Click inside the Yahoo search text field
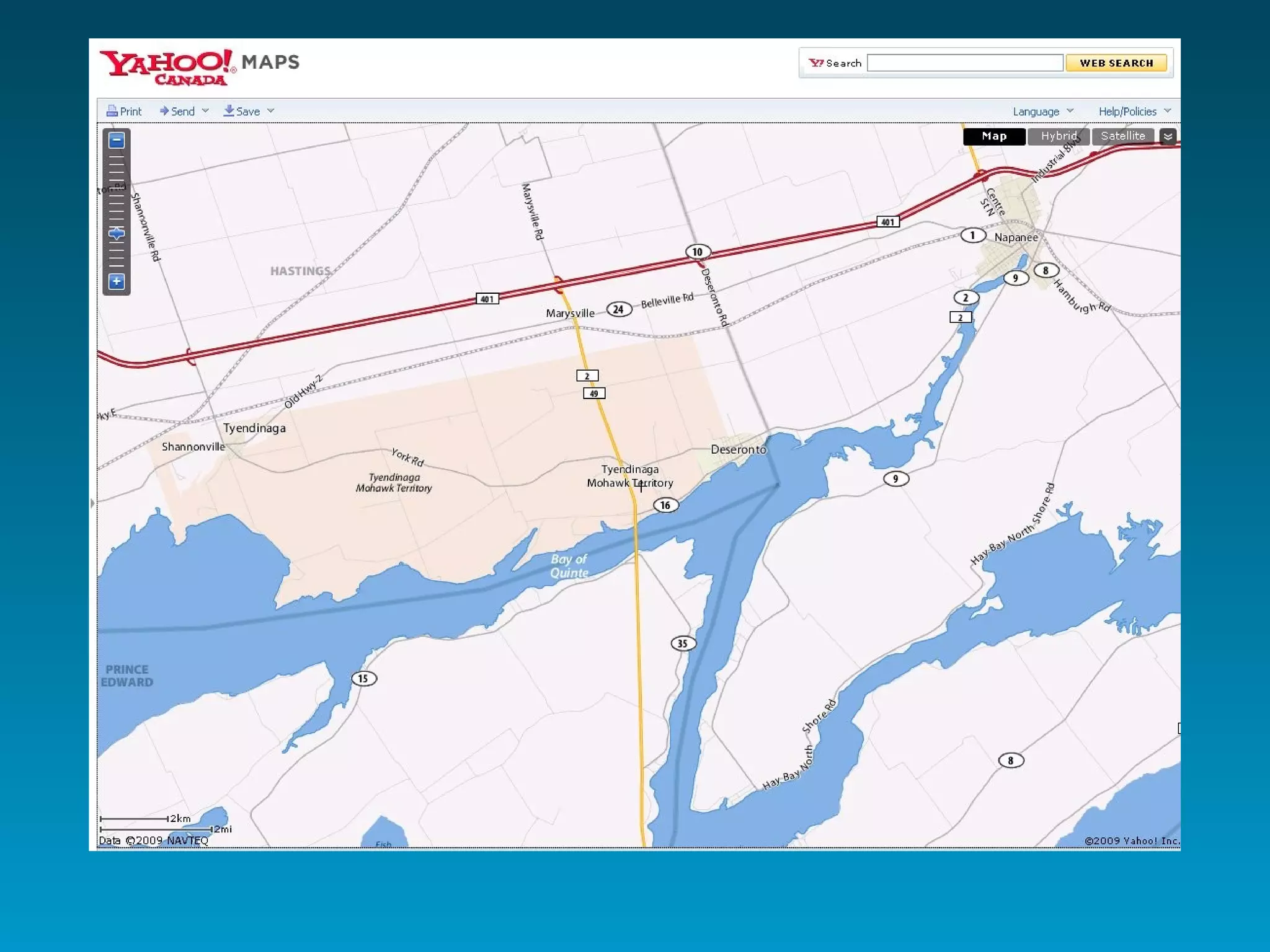1270x952 pixels. pyautogui.click(x=964, y=63)
